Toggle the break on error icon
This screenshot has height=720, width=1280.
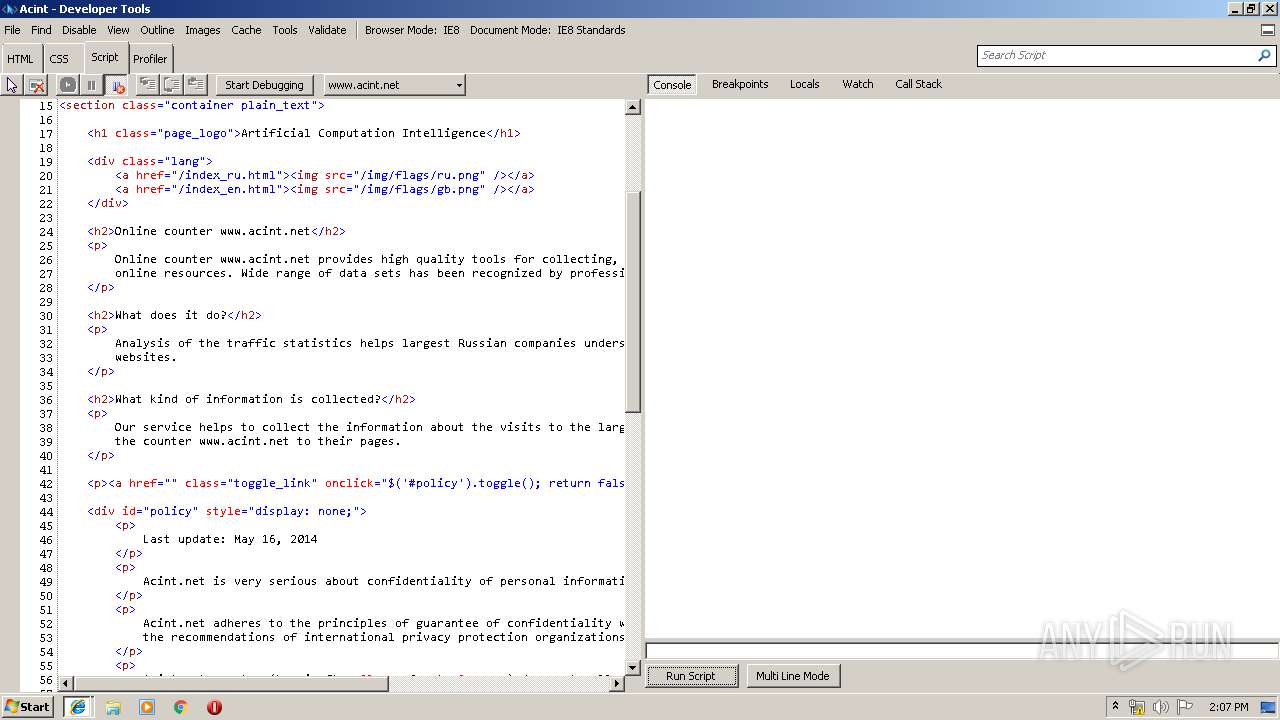(x=116, y=85)
